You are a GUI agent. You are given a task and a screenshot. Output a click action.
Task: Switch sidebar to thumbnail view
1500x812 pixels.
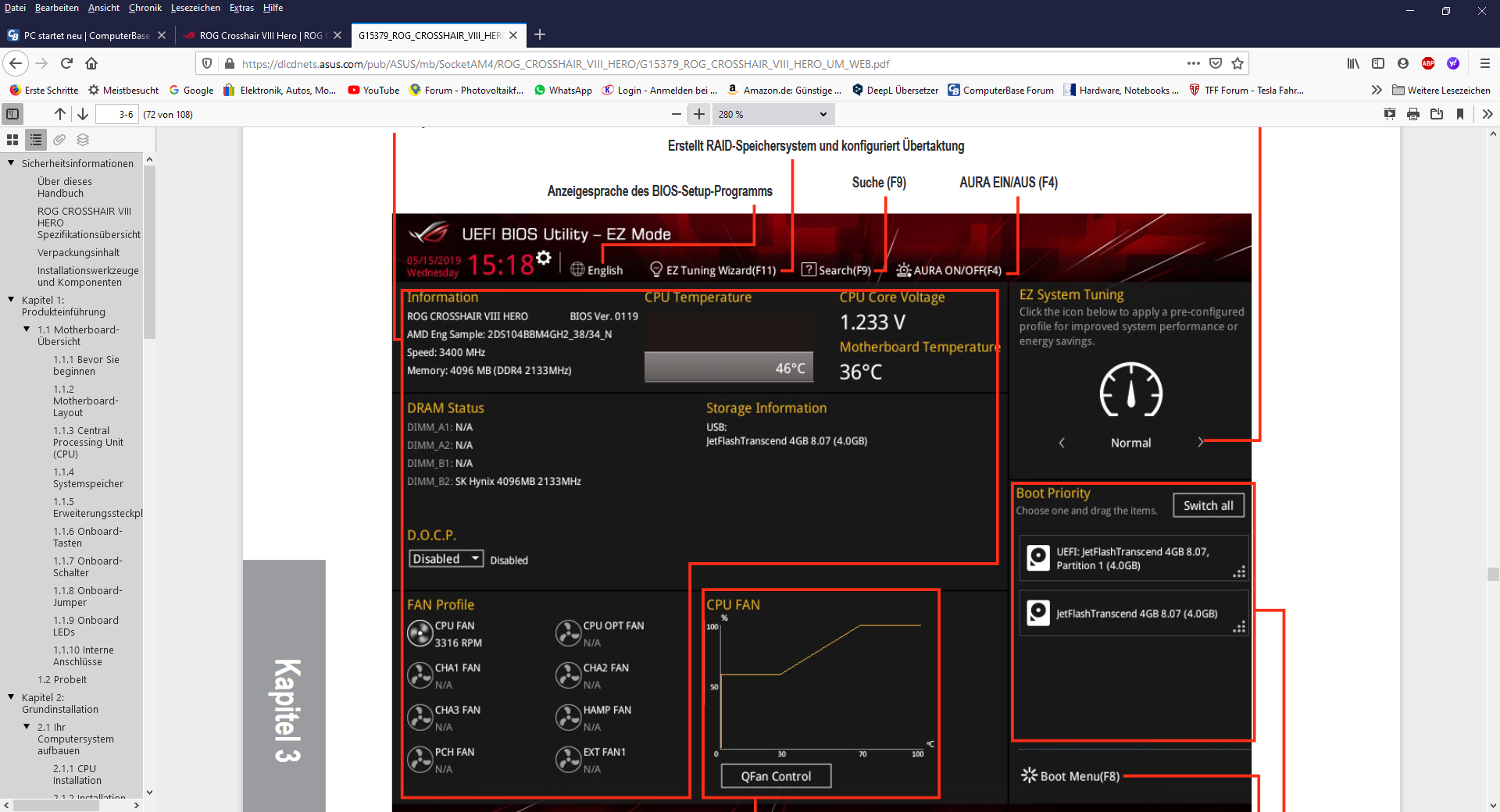pos(12,140)
